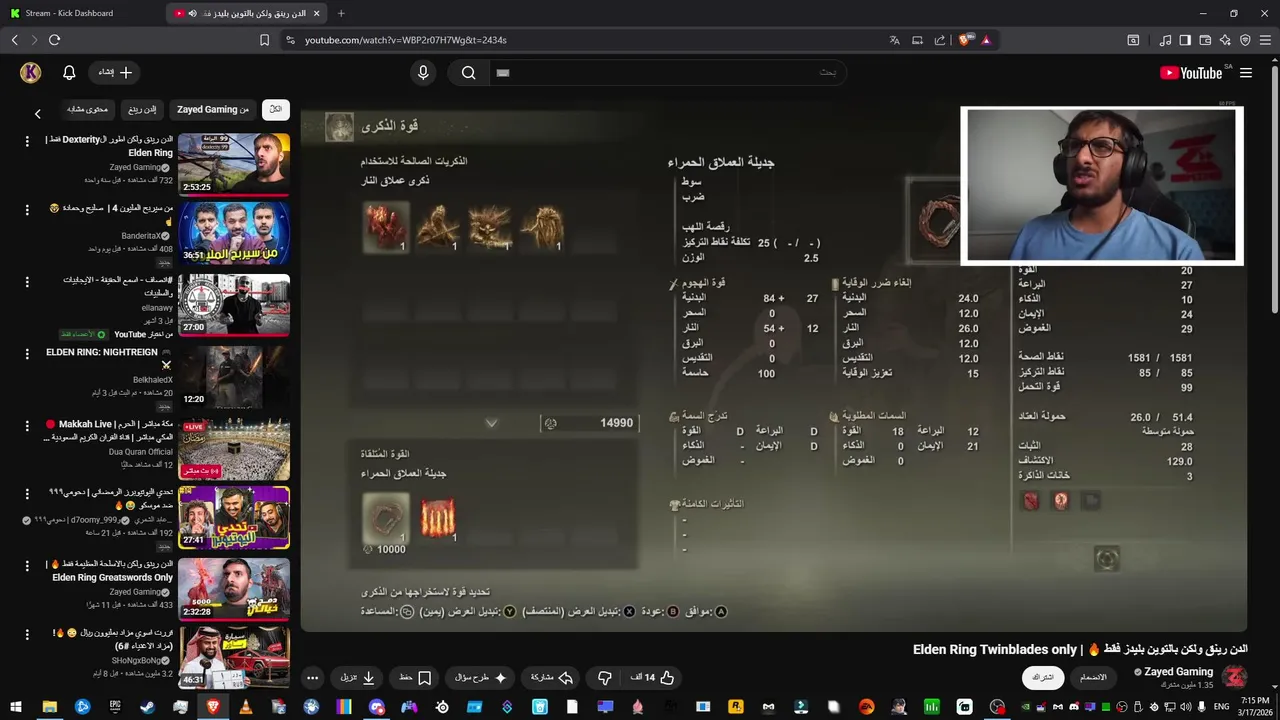The image size is (1280, 720).
Task: Bookmark this page in address bar
Action: point(264,40)
